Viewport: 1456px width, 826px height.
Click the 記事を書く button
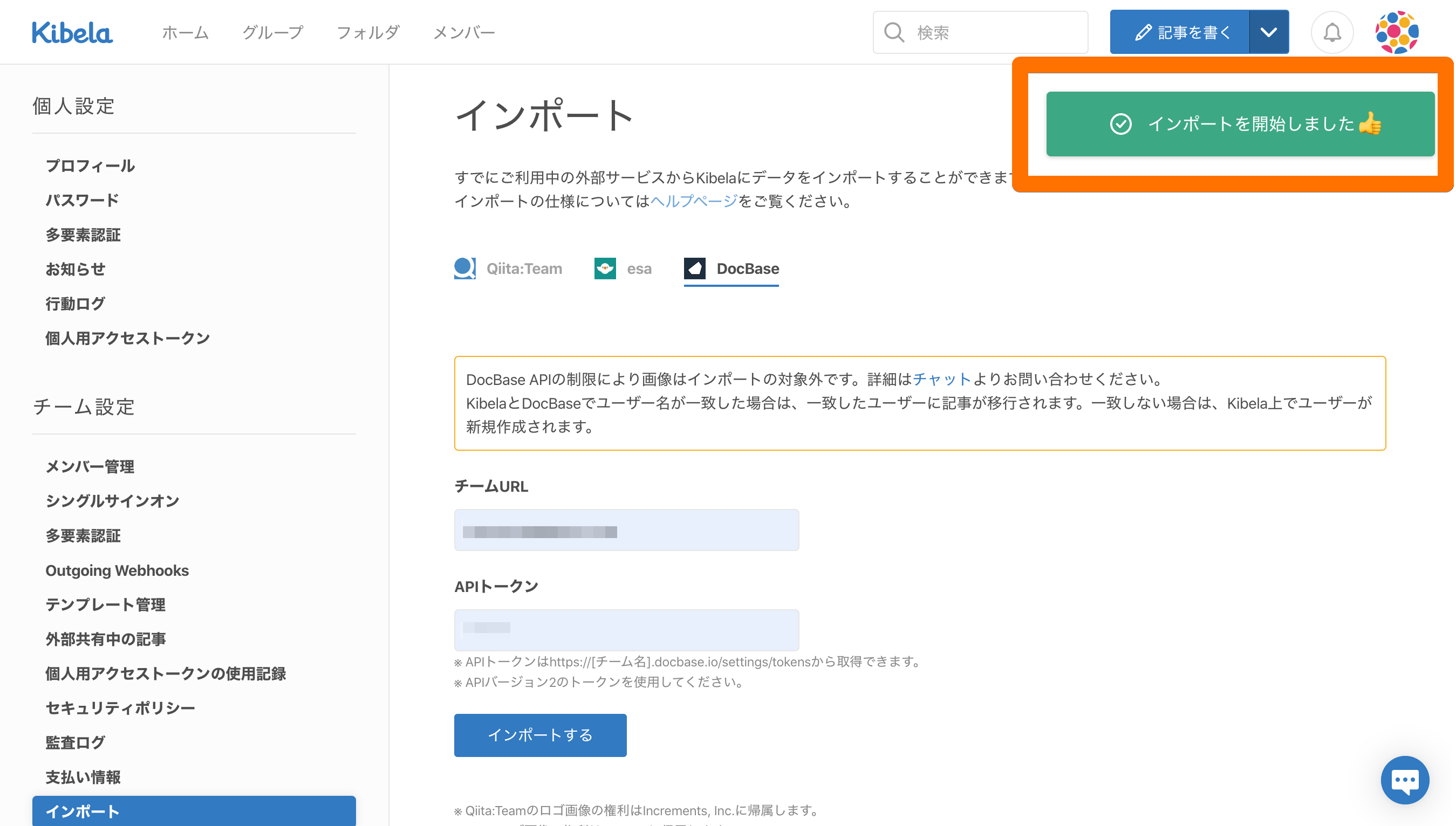tap(1181, 32)
